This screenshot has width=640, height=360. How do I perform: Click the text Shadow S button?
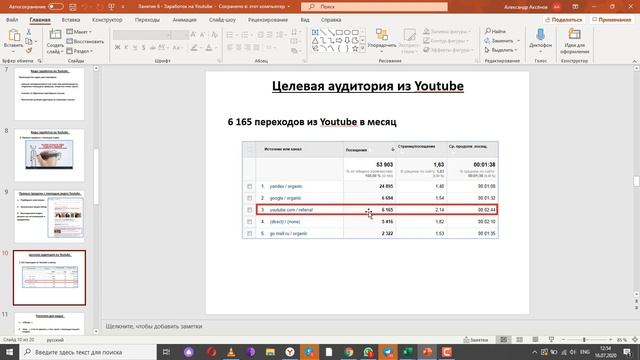[x=143, y=48]
